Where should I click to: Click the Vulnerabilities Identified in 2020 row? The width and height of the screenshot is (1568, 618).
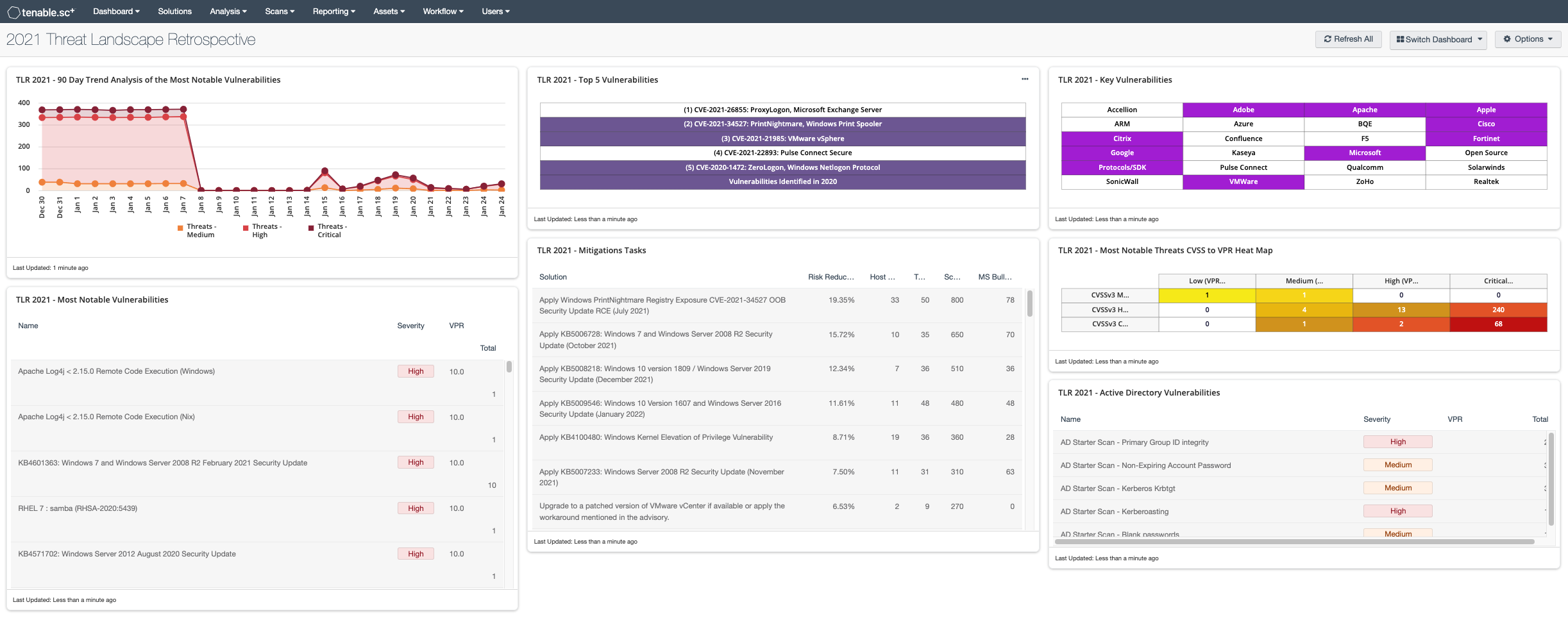pyautogui.click(x=782, y=181)
